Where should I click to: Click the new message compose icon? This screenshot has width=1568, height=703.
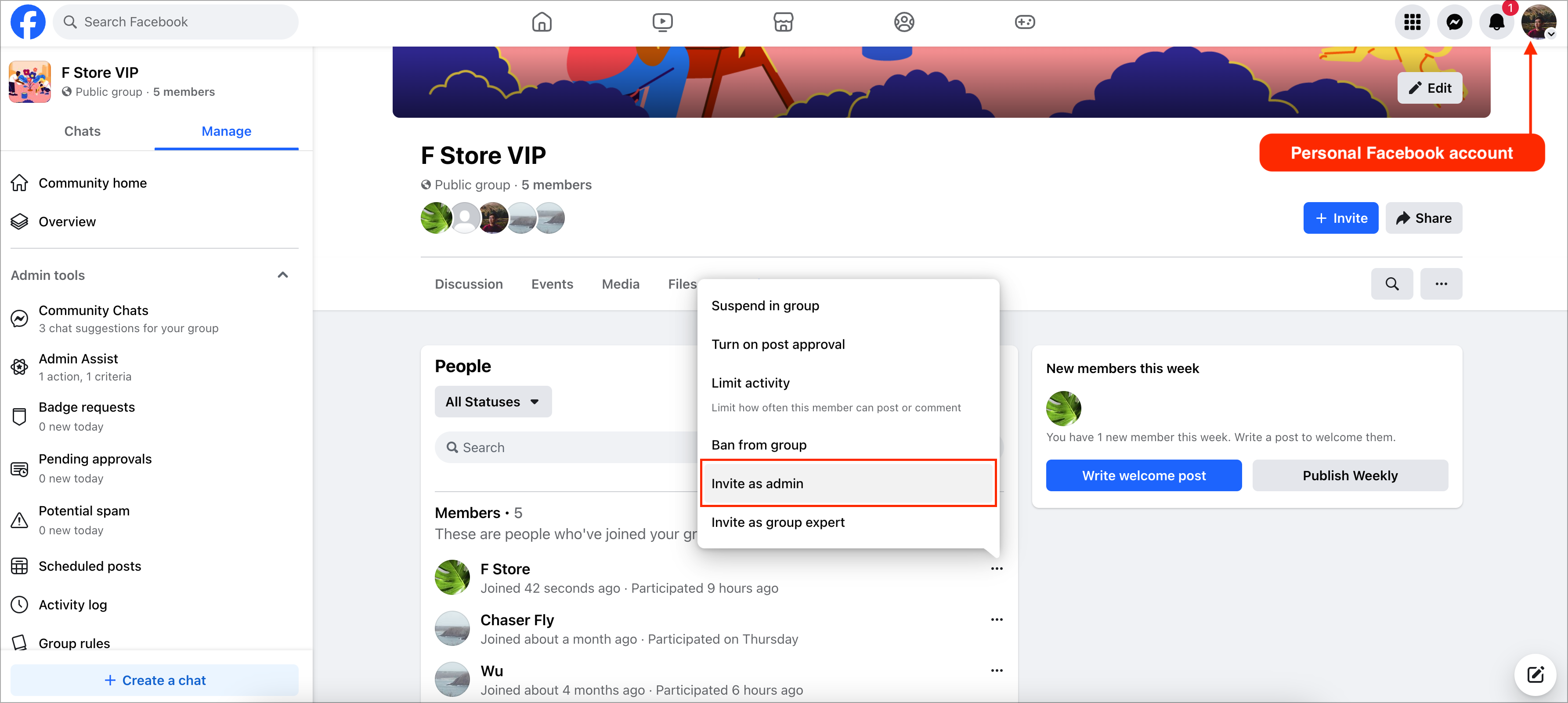tap(1535, 674)
